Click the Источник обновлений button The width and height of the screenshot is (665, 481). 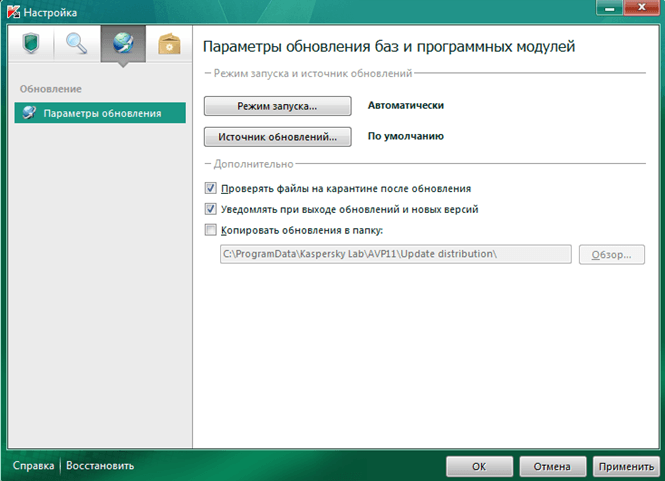[277, 137]
